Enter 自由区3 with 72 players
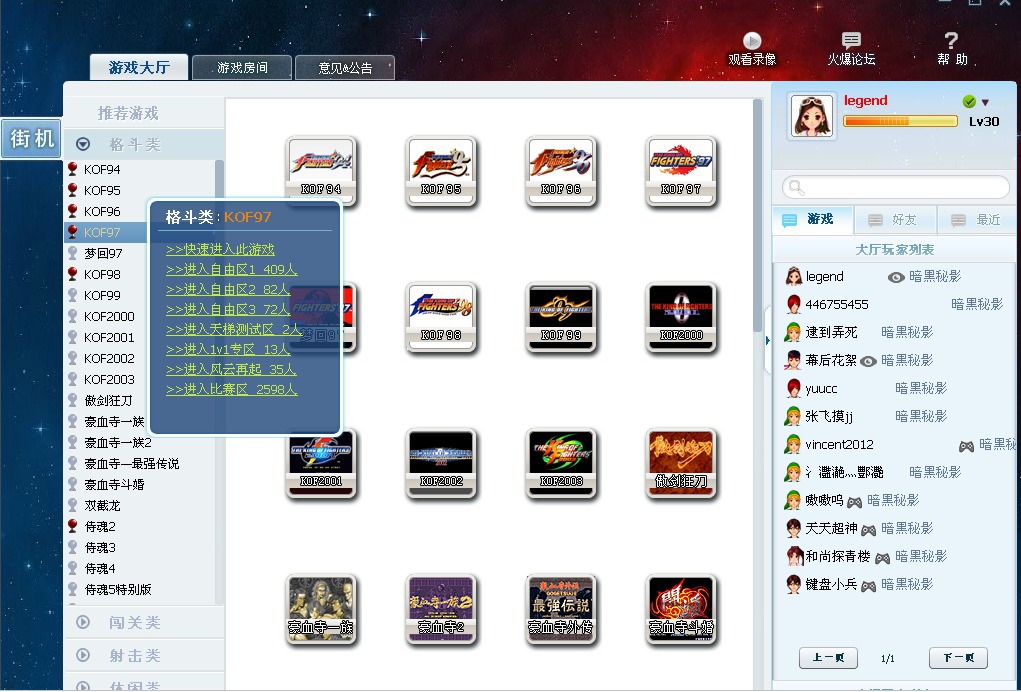 227,309
